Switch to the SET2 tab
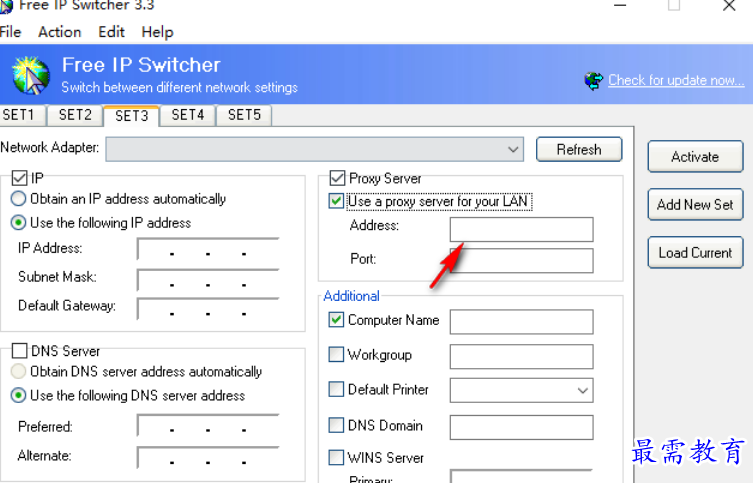This screenshot has width=753, height=483. tap(75, 115)
